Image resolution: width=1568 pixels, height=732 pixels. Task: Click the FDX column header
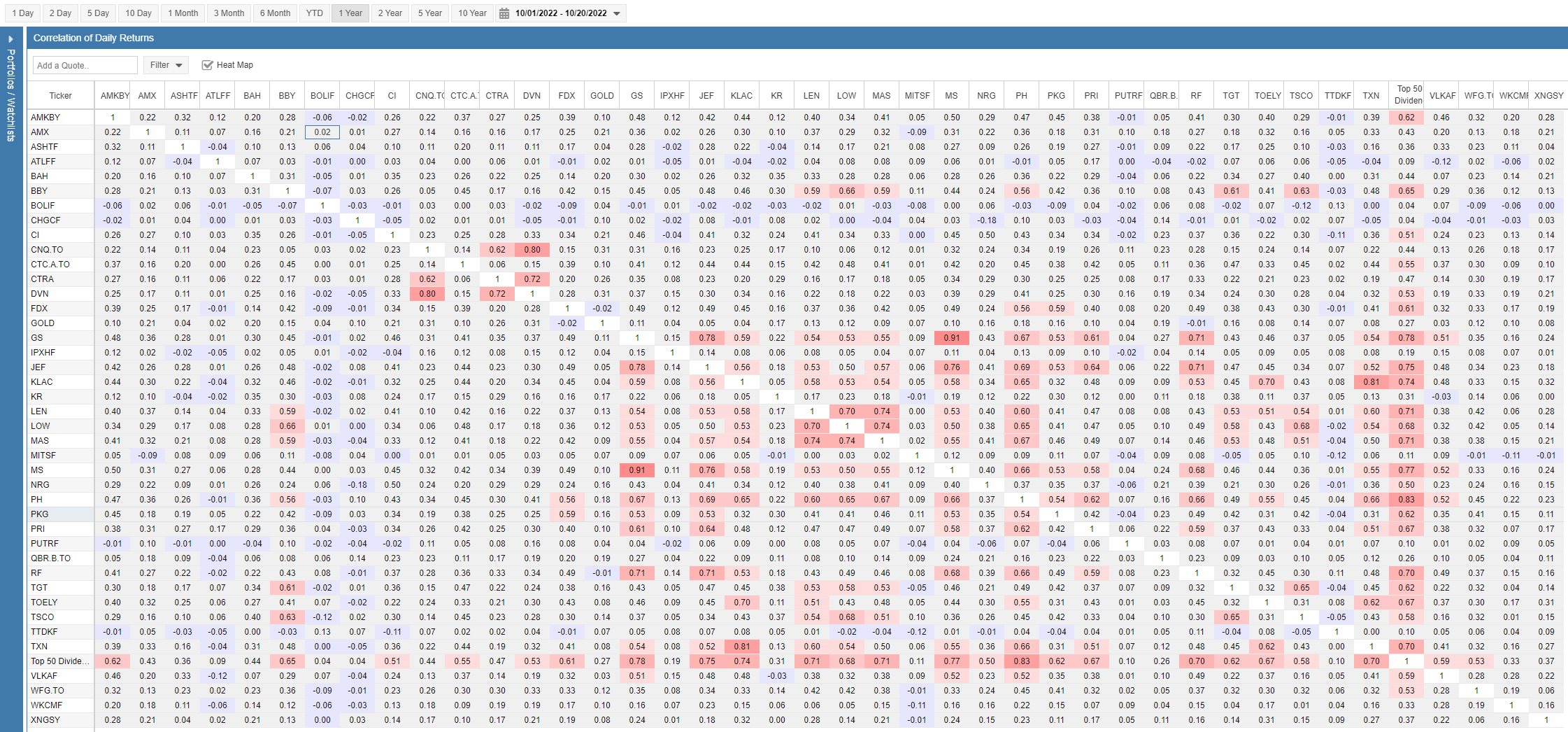pos(567,96)
